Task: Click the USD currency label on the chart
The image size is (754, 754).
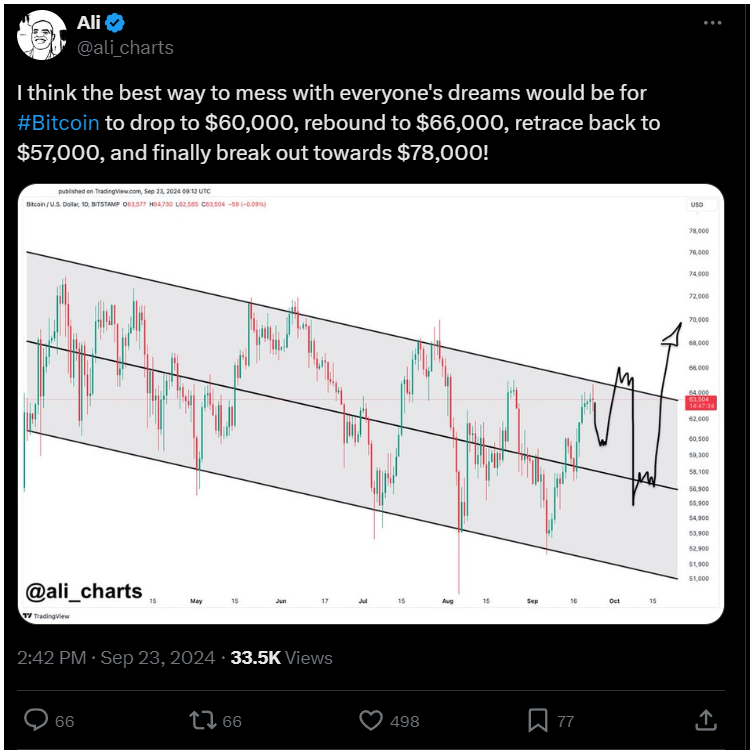Action: 697,205
